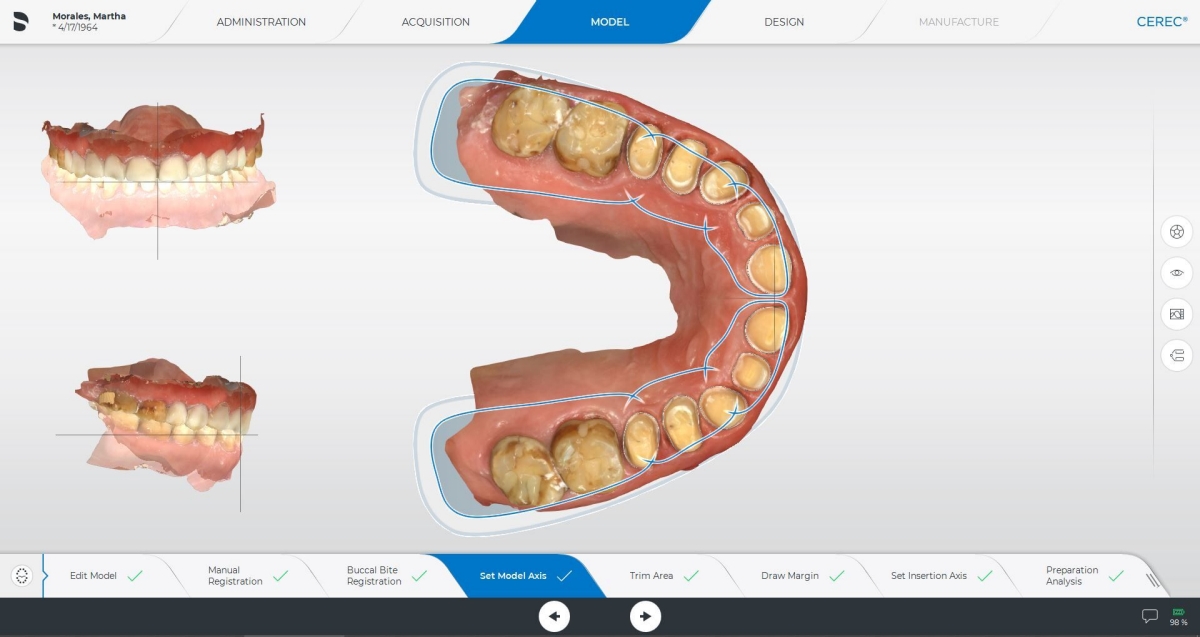Switch to the ACQUISITION phase tab

[435, 22]
